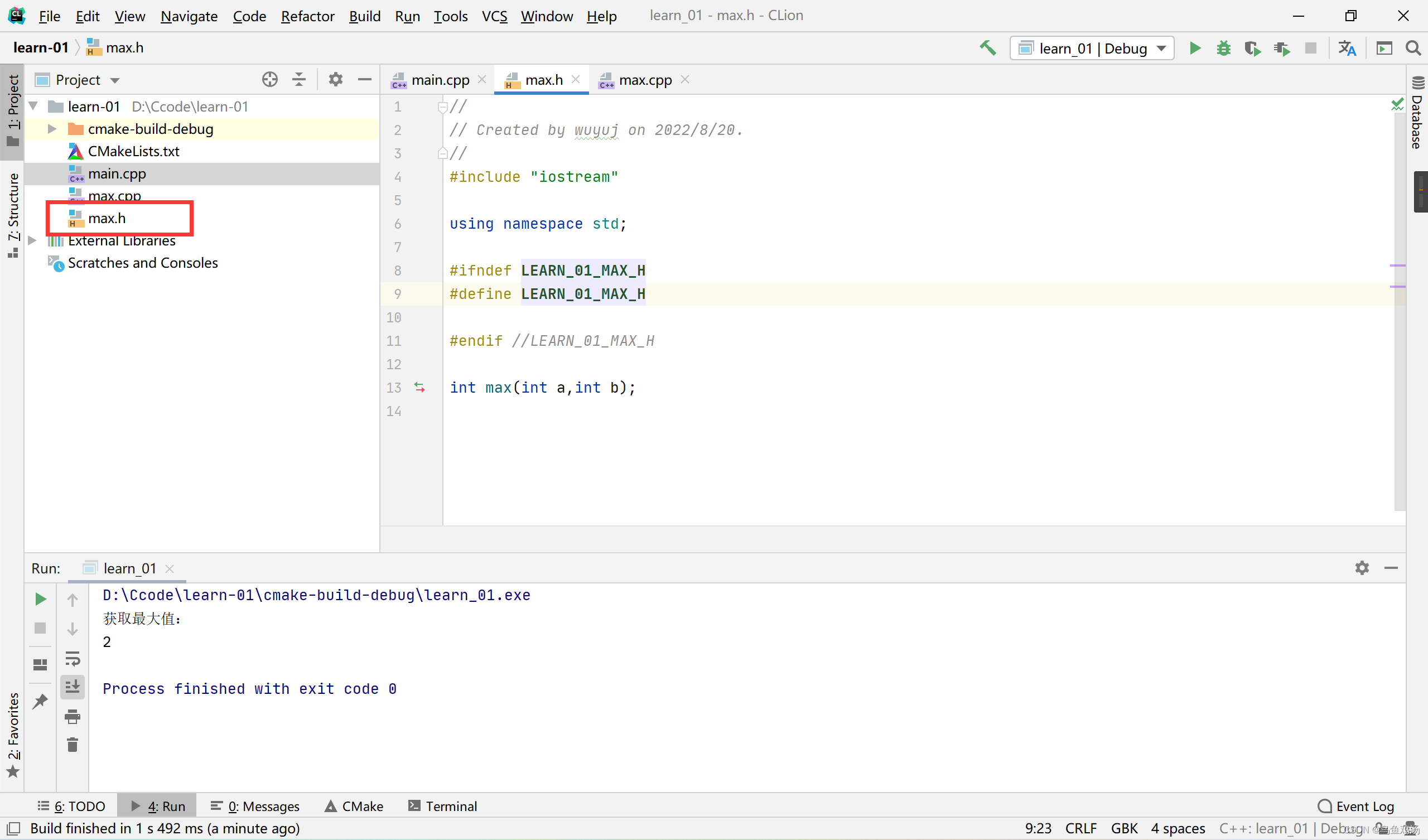Click Collapse All in Project panel

[x=298, y=79]
